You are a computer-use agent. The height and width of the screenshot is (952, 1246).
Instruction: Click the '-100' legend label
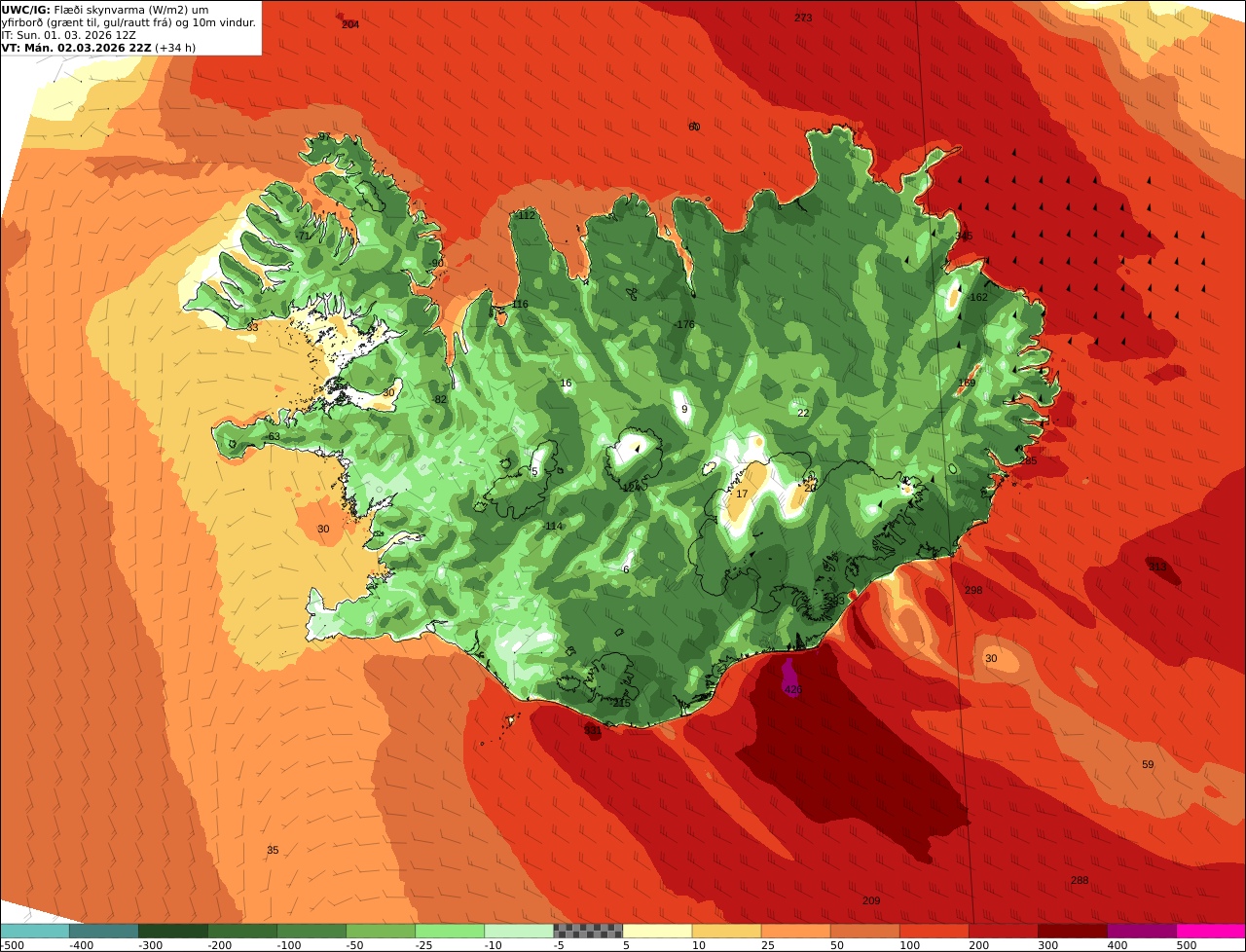pos(289,945)
